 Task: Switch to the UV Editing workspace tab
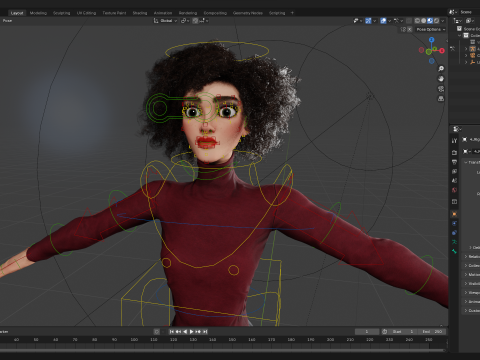click(86, 13)
